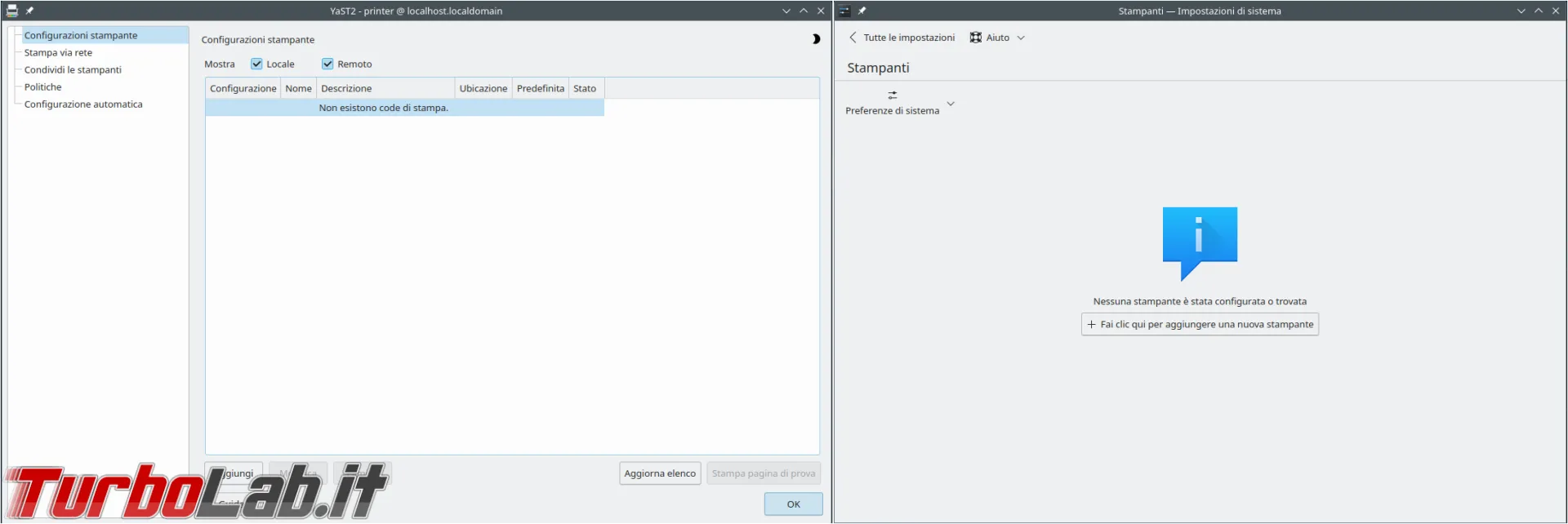Open the Stampanti window menu icon
The image size is (1568, 524).
pyautogui.click(x=844, y=11)
